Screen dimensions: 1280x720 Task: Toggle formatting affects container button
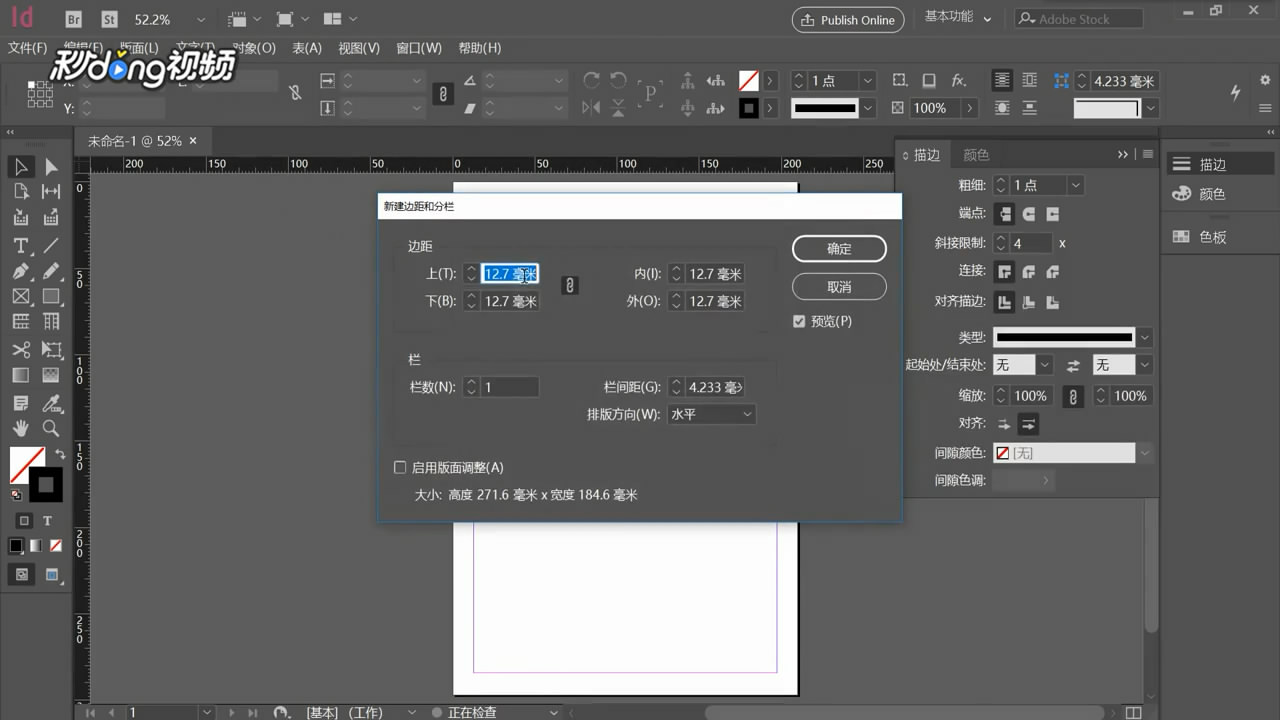pyautogui.click(x=24, y=521)
